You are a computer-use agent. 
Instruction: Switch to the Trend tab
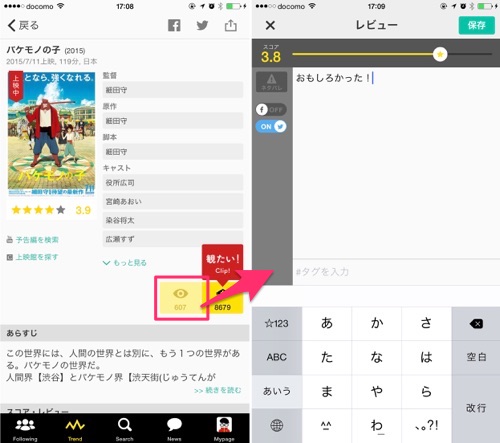[75, 429]
